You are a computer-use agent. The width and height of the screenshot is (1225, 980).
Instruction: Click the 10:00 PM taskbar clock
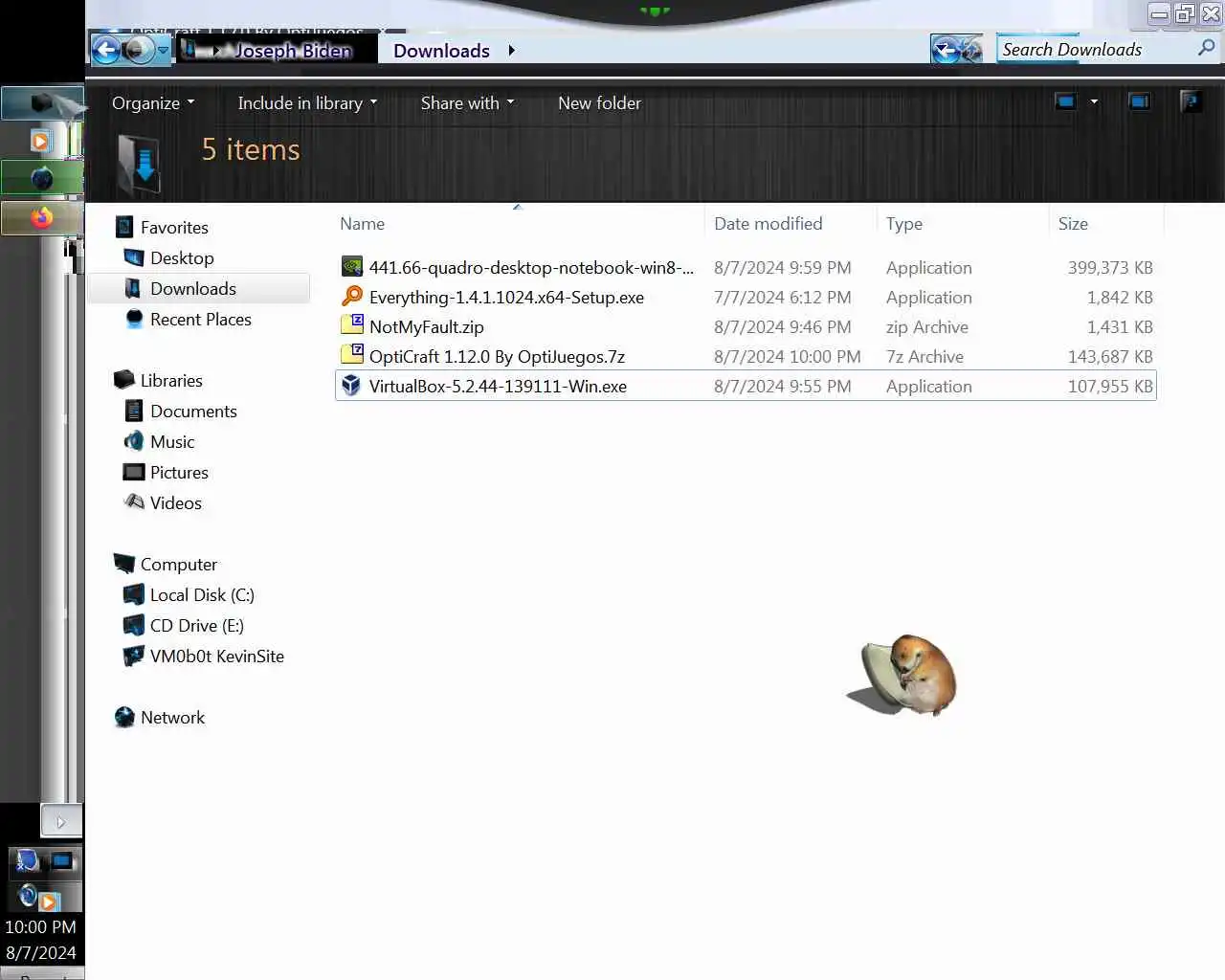click(x=40, y=926)
